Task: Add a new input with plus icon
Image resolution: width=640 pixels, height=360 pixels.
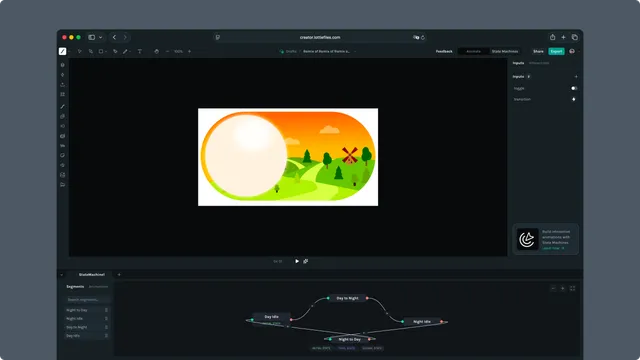Action: (x=576, y=77)
